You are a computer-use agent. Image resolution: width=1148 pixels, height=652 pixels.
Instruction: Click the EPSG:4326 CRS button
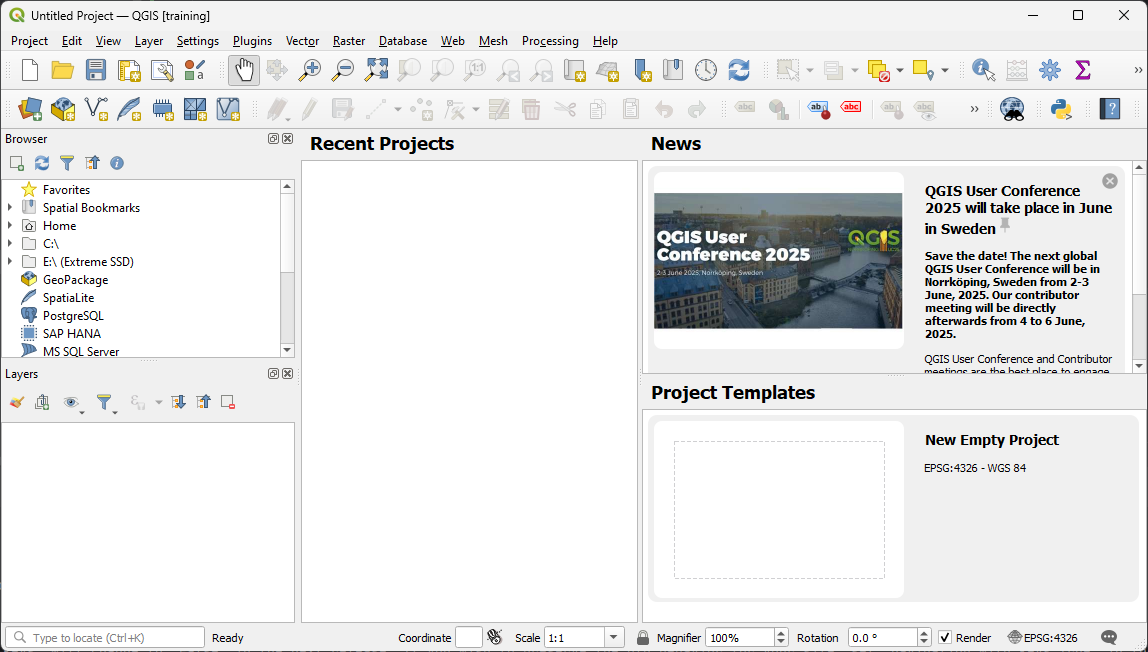(x=1043, y=638)
